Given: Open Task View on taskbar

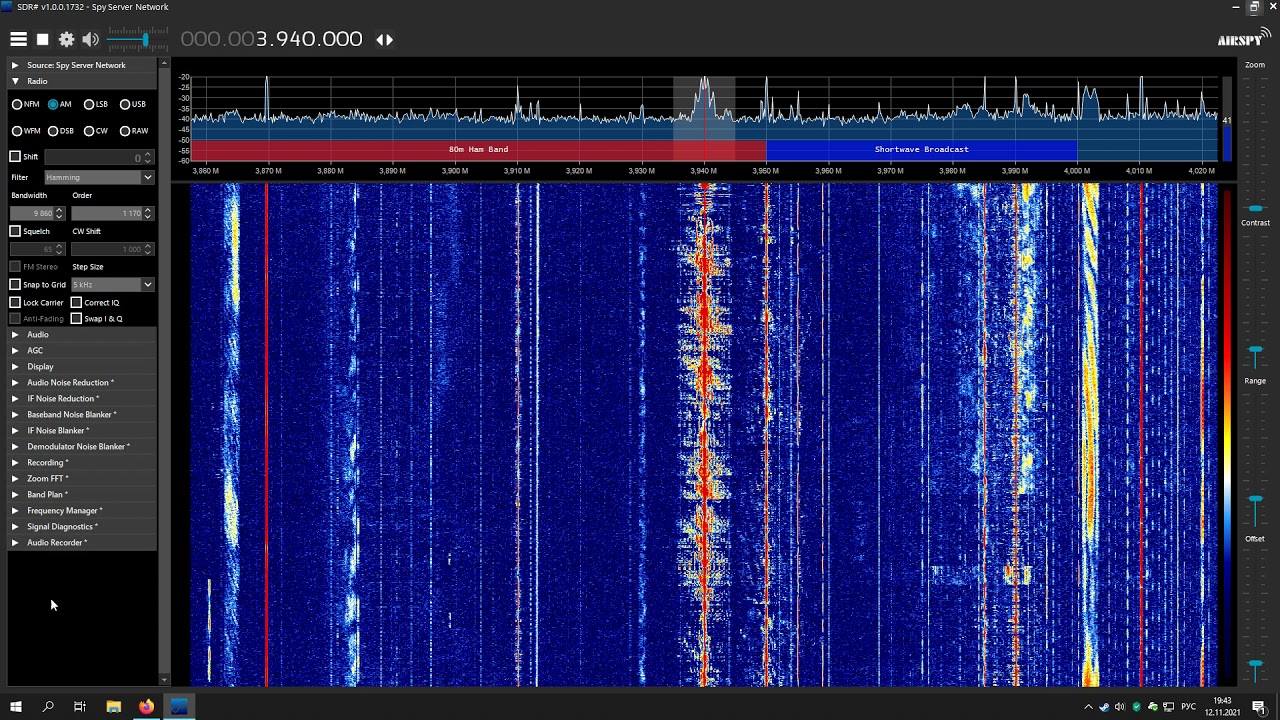Looking at the screenshot, I should [x=80, y=707].
